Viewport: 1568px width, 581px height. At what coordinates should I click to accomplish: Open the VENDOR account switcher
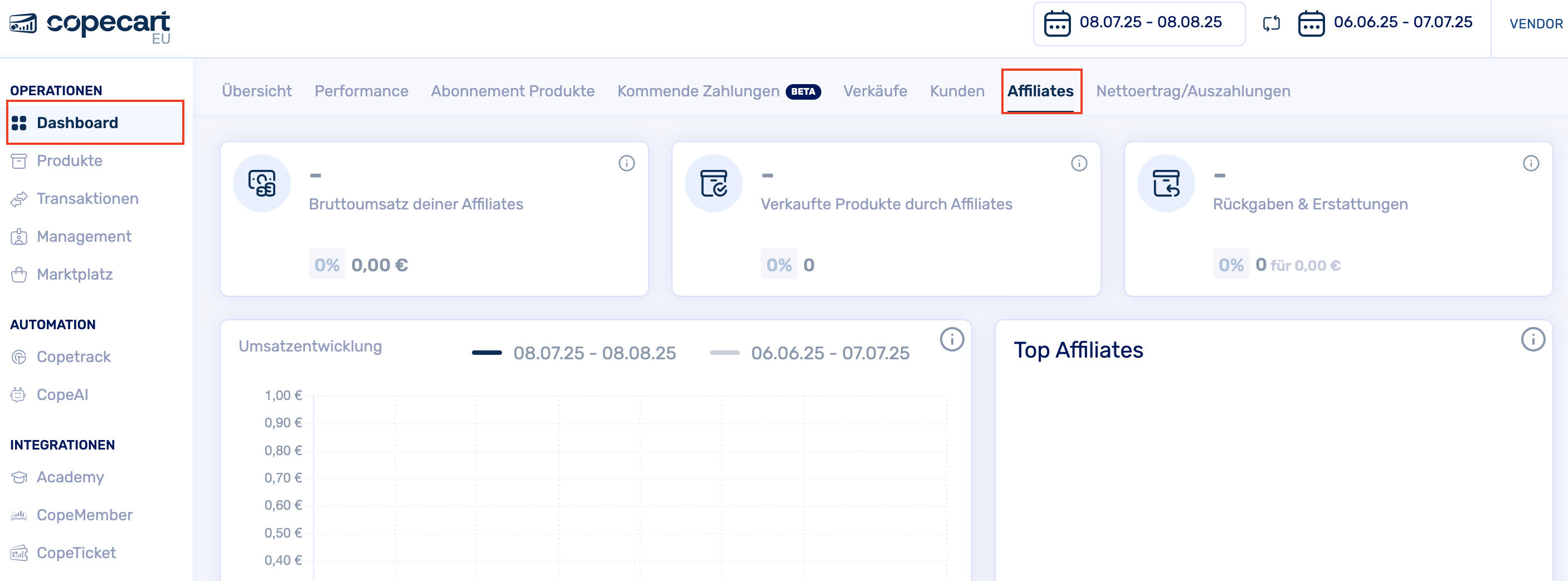(1535, 24)
